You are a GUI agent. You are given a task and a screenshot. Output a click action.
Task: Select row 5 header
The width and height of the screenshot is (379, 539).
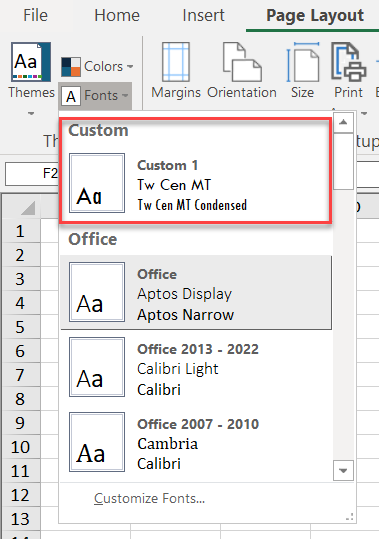(x=20, y=327)
